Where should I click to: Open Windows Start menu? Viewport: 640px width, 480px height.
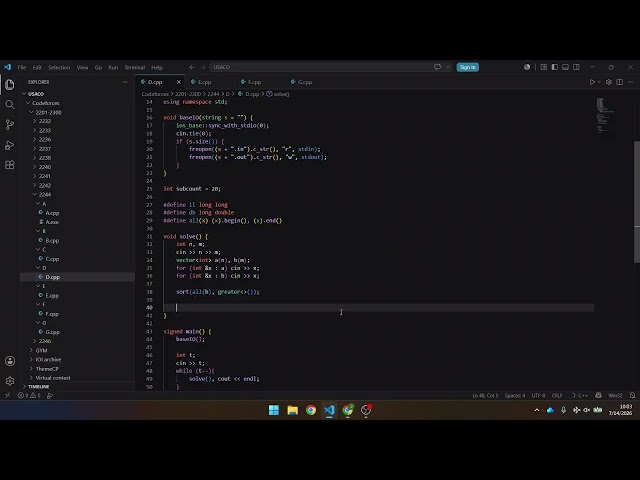pos(274,410)
